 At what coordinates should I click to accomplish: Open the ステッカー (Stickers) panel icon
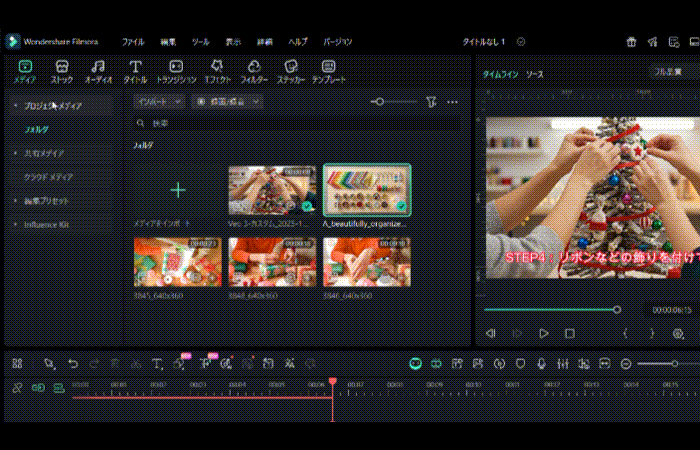tap(290, 66)
